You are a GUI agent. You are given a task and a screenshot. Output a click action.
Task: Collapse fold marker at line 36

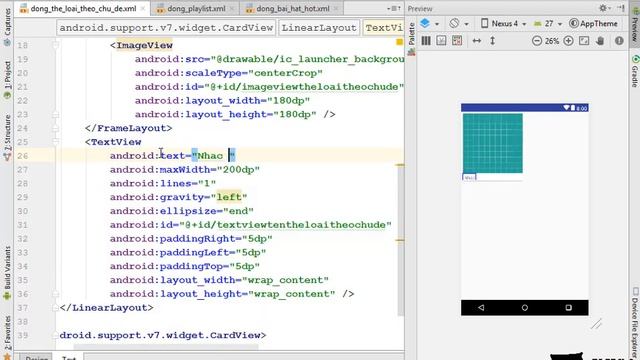click(56, 294)
